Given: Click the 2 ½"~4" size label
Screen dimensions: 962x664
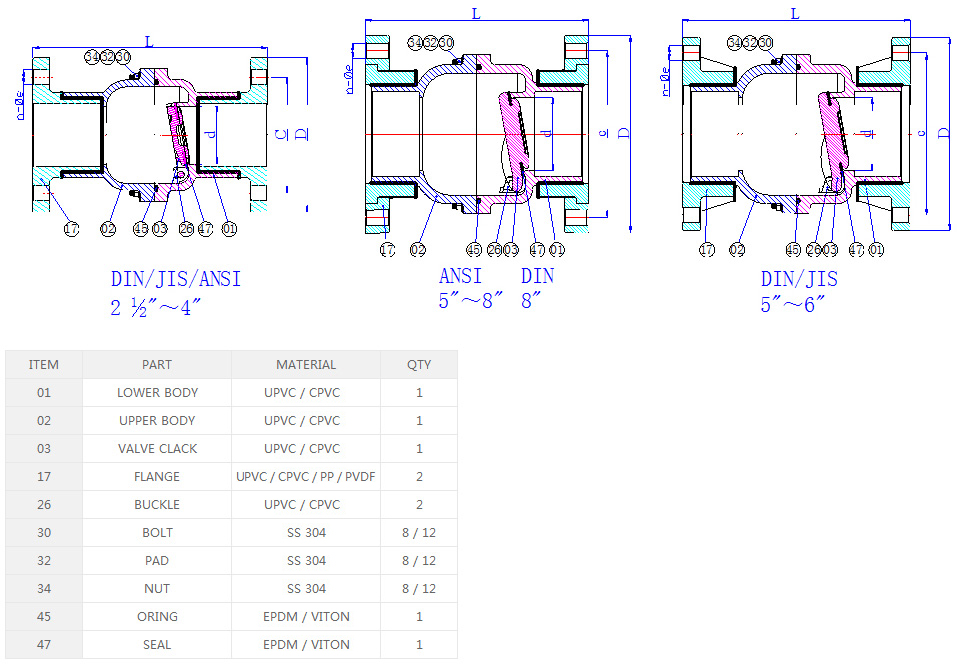Looking at the screenshot, I should point(156,308).
